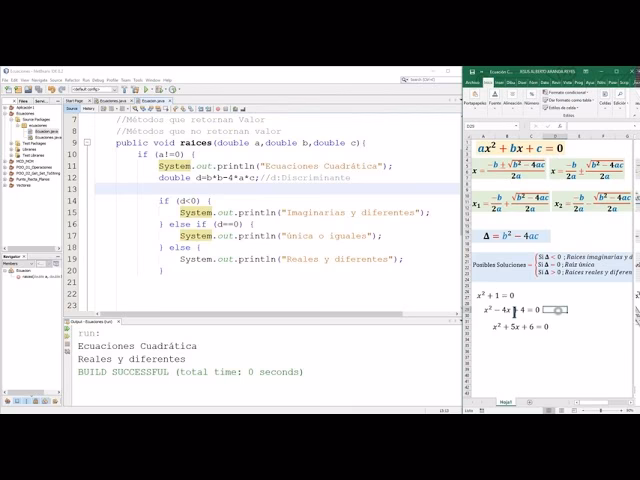
Task: Open the Portapapeles clipboard group icon
Action: tap(474, 97)
